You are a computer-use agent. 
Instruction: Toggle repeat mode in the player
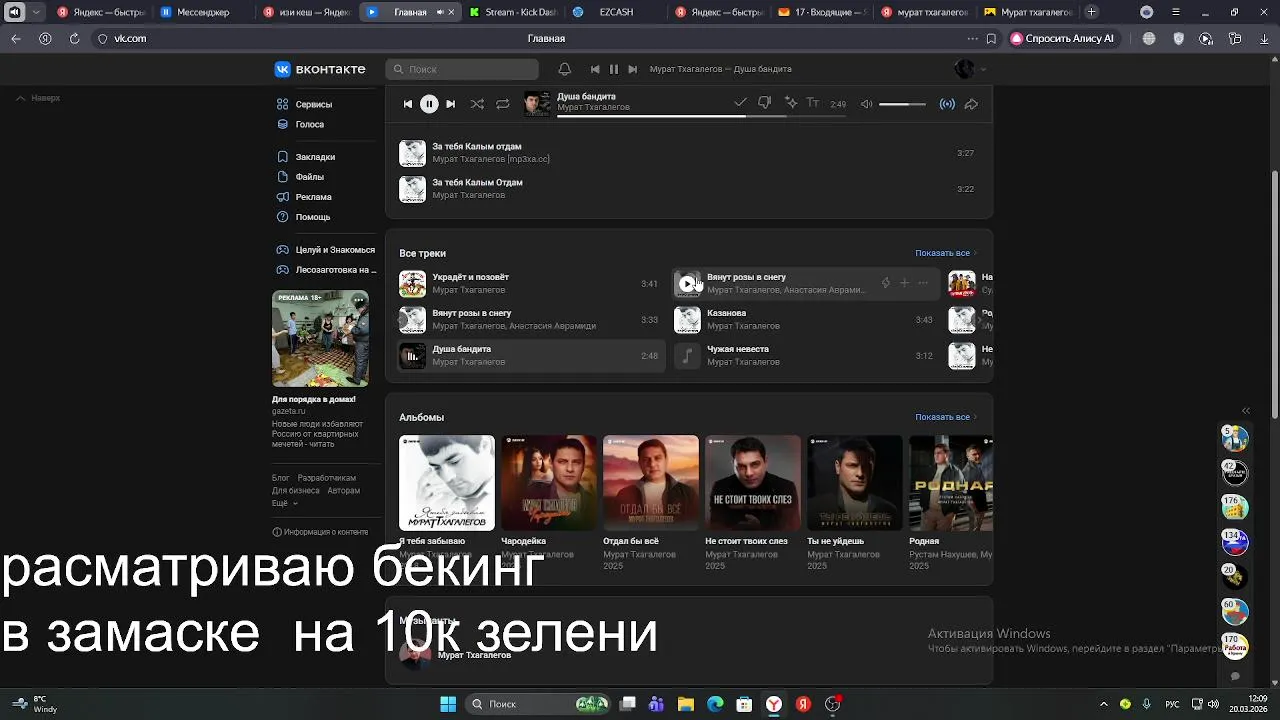[502, 104]
